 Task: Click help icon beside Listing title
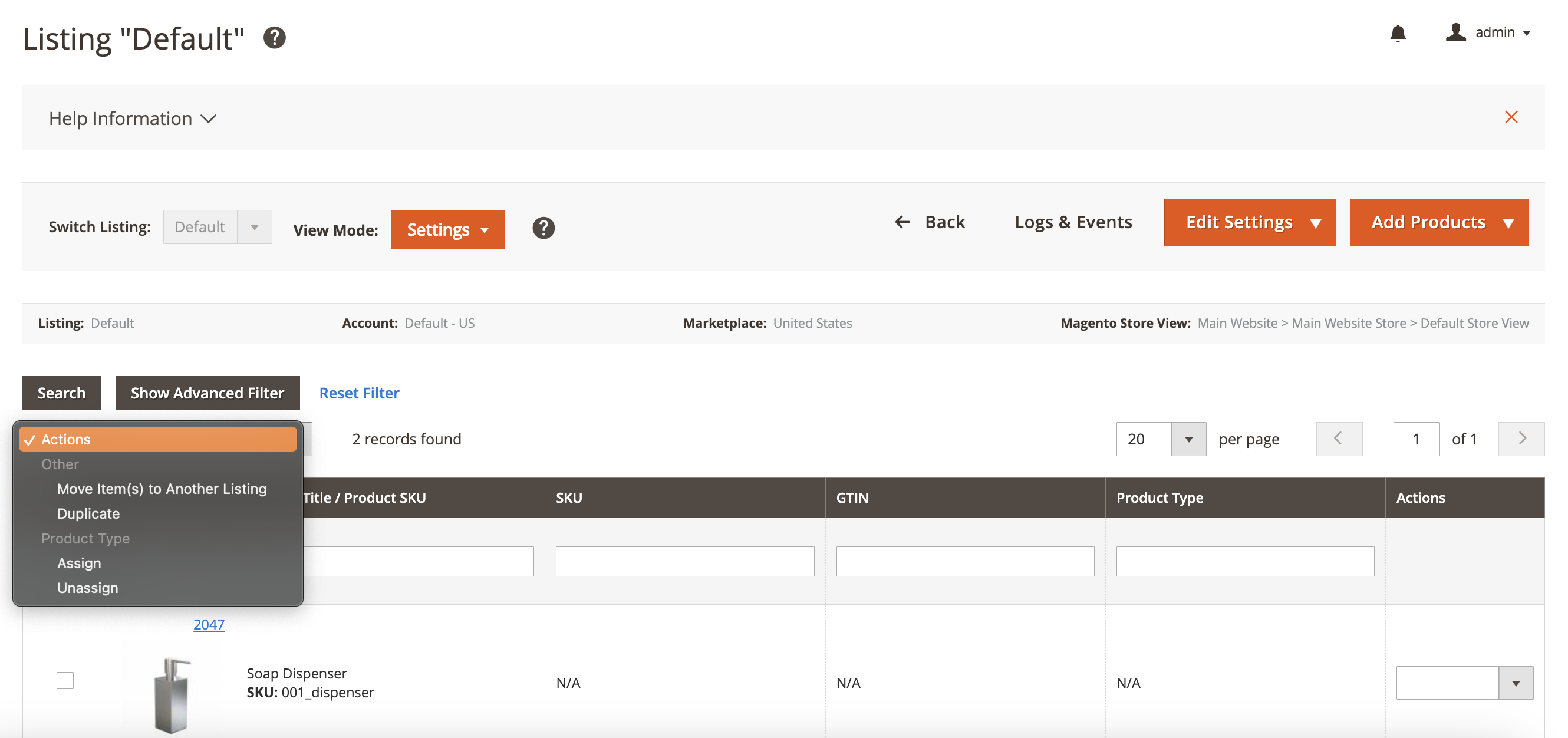coord(275,38)
